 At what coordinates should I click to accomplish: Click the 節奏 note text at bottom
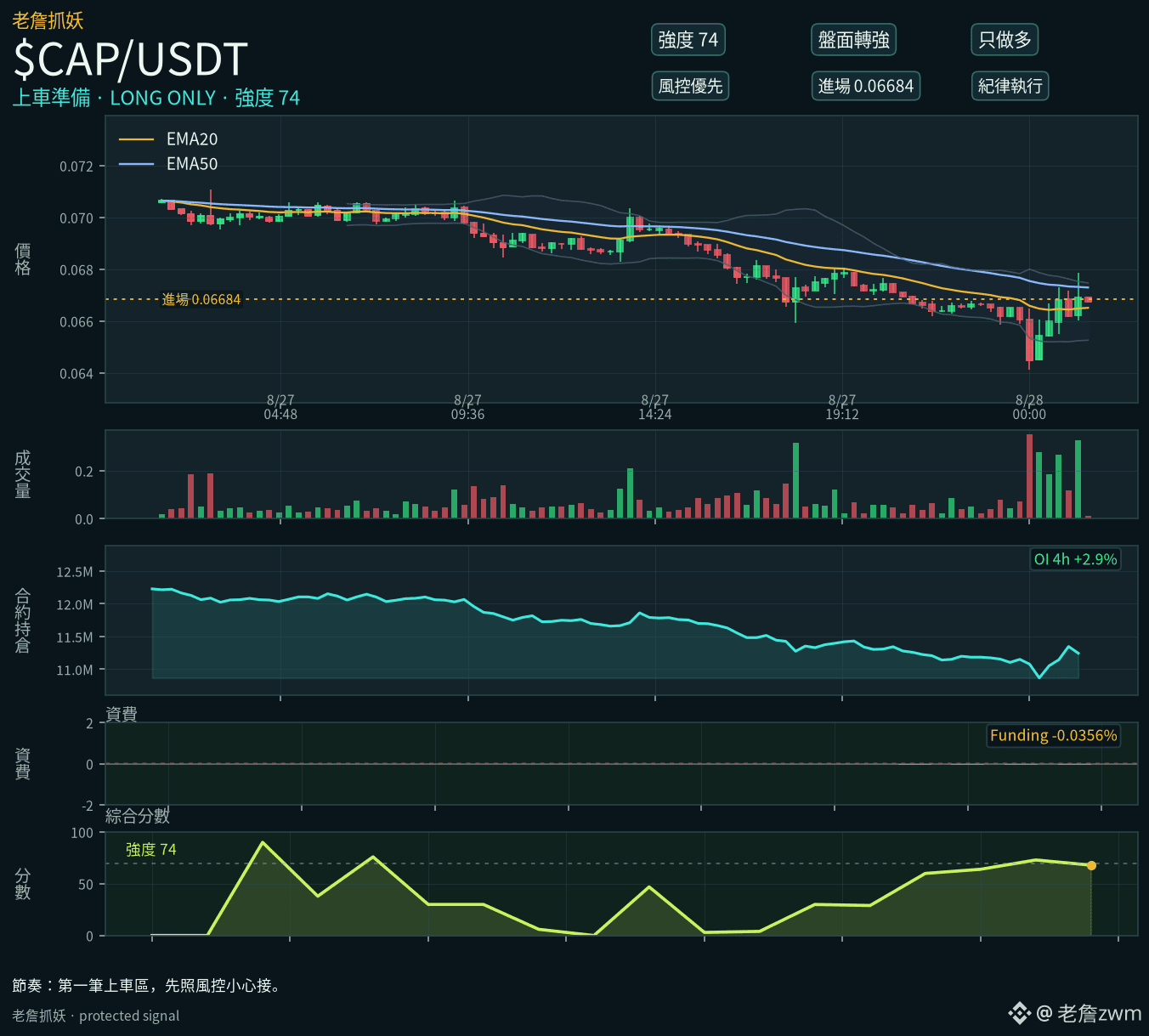click(146, 986)
